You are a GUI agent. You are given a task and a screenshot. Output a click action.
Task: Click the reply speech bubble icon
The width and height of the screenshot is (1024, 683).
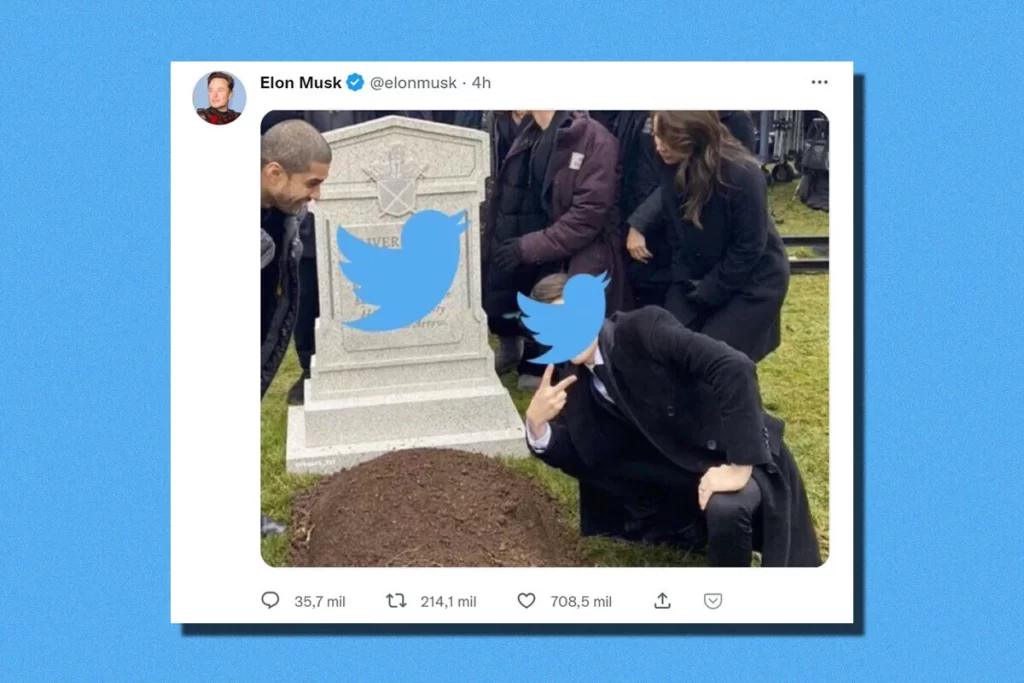coord(270,600)
